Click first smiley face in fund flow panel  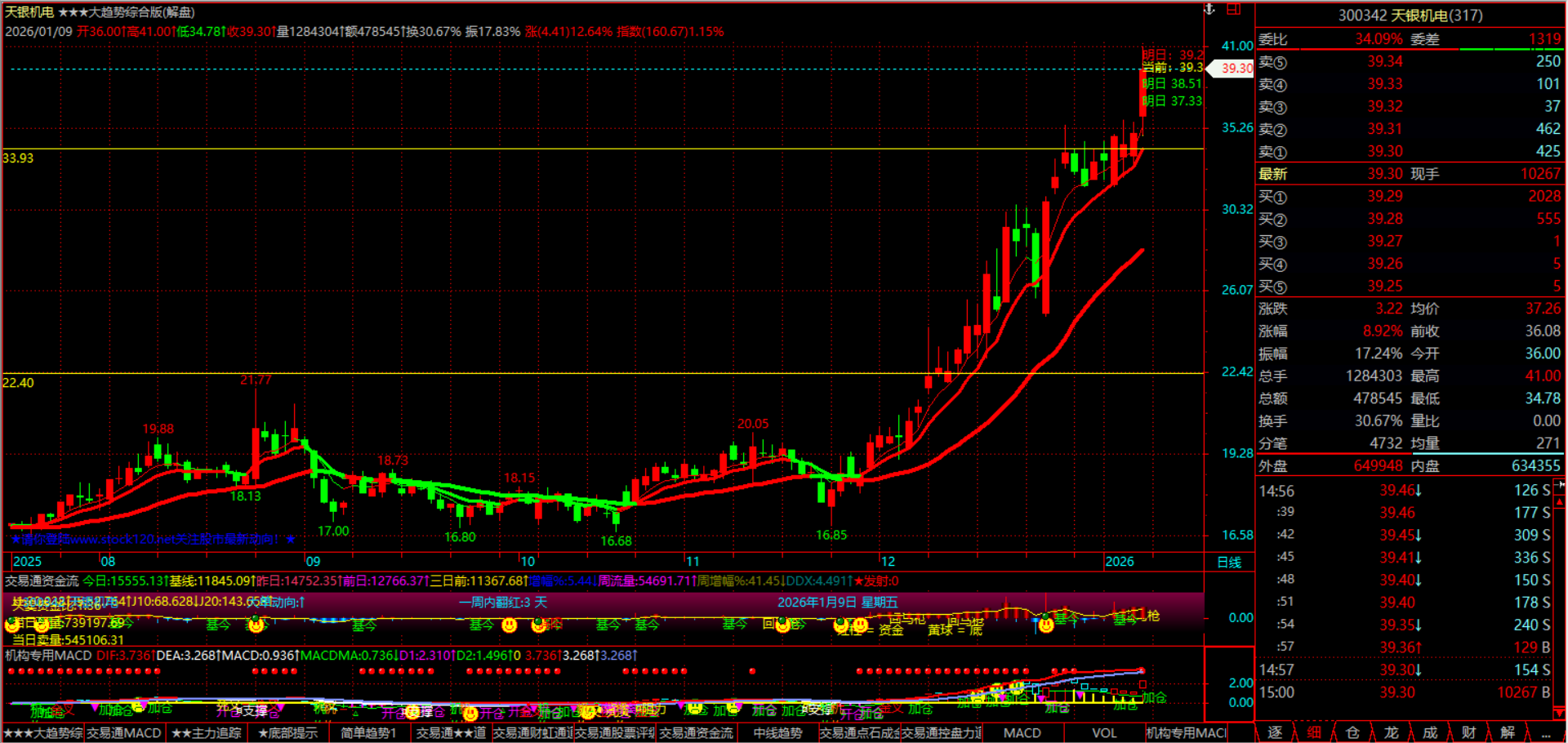coord(12,625)
